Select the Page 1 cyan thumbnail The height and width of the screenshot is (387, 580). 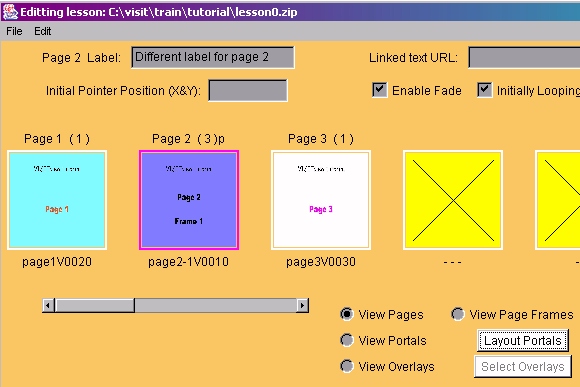(x=57, y=200)
